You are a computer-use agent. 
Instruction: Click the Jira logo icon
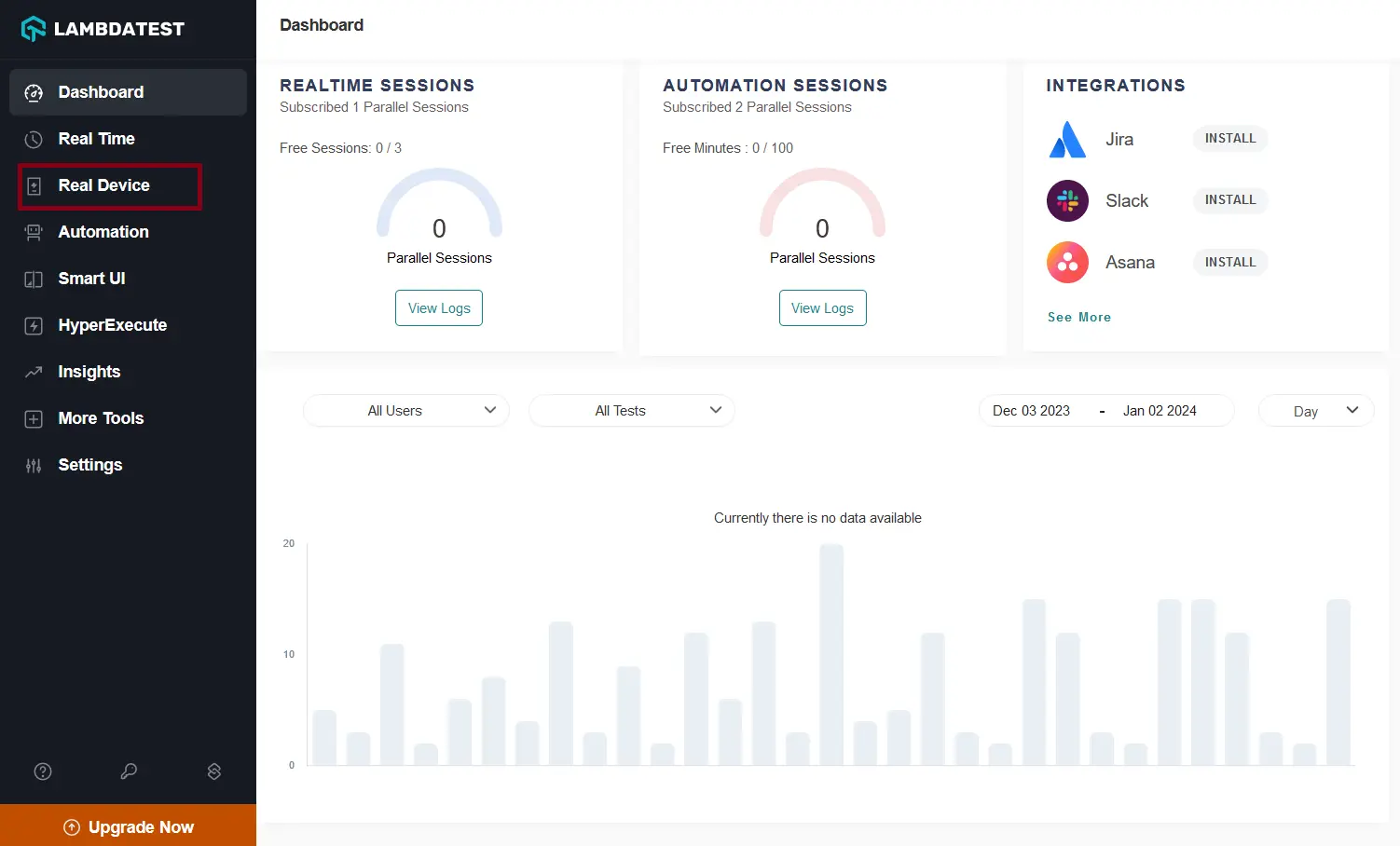[1067, 139]
